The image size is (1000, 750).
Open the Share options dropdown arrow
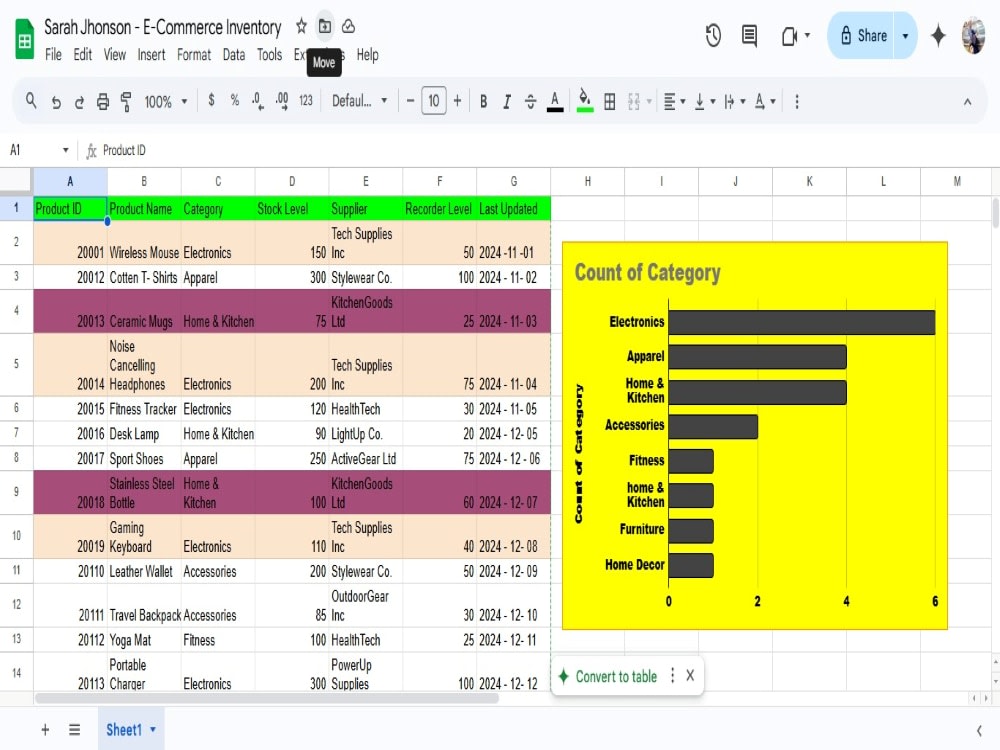[905, 35]
